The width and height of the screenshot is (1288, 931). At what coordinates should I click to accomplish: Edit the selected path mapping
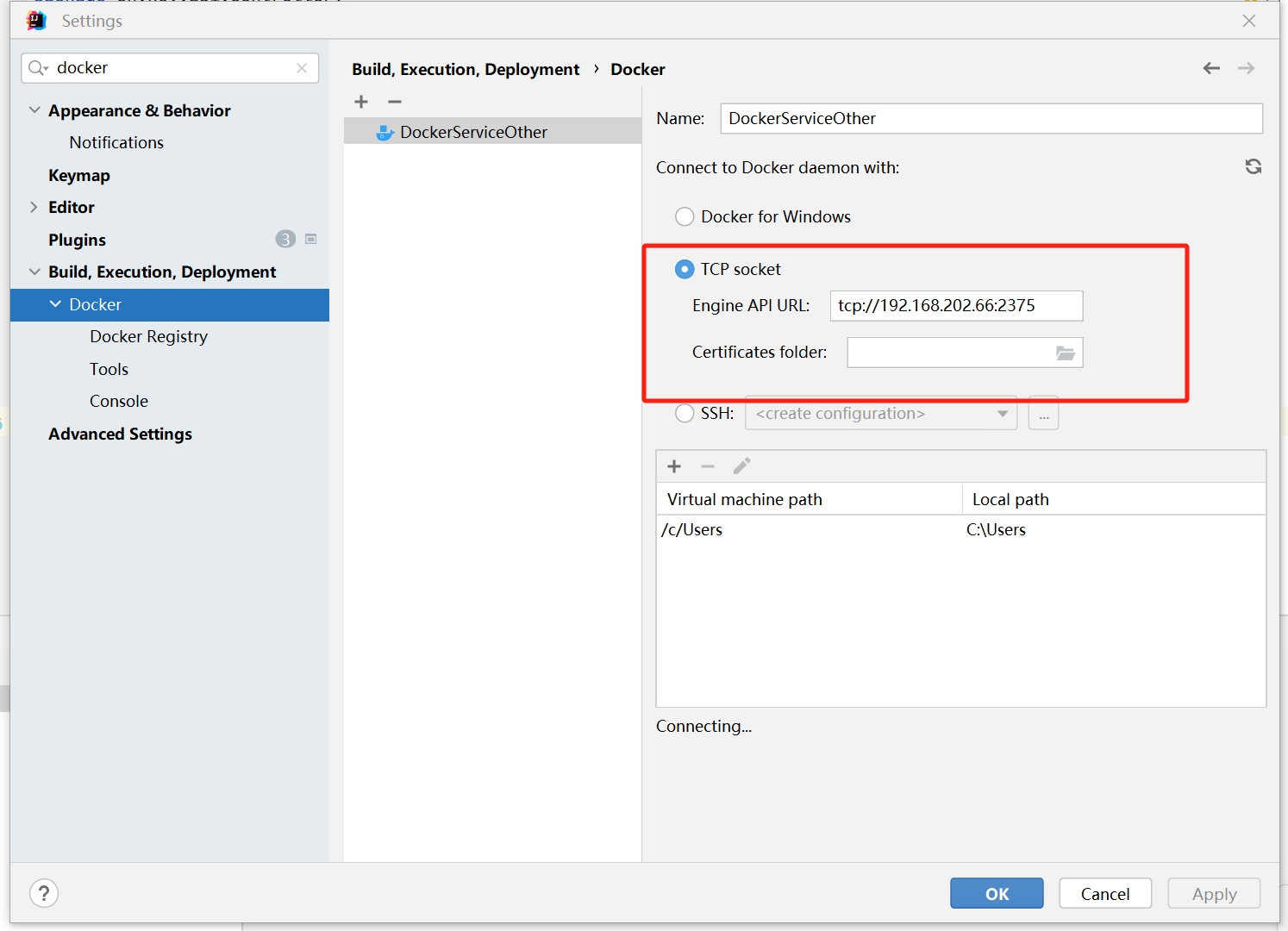pyautogui.click(x=741, y=466)
